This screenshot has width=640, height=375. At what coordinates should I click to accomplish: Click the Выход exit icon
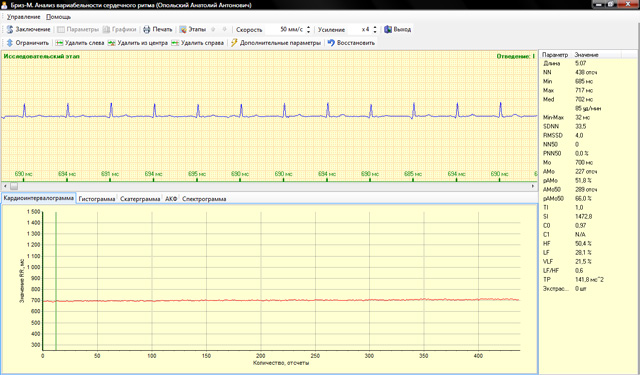point(388,29)
